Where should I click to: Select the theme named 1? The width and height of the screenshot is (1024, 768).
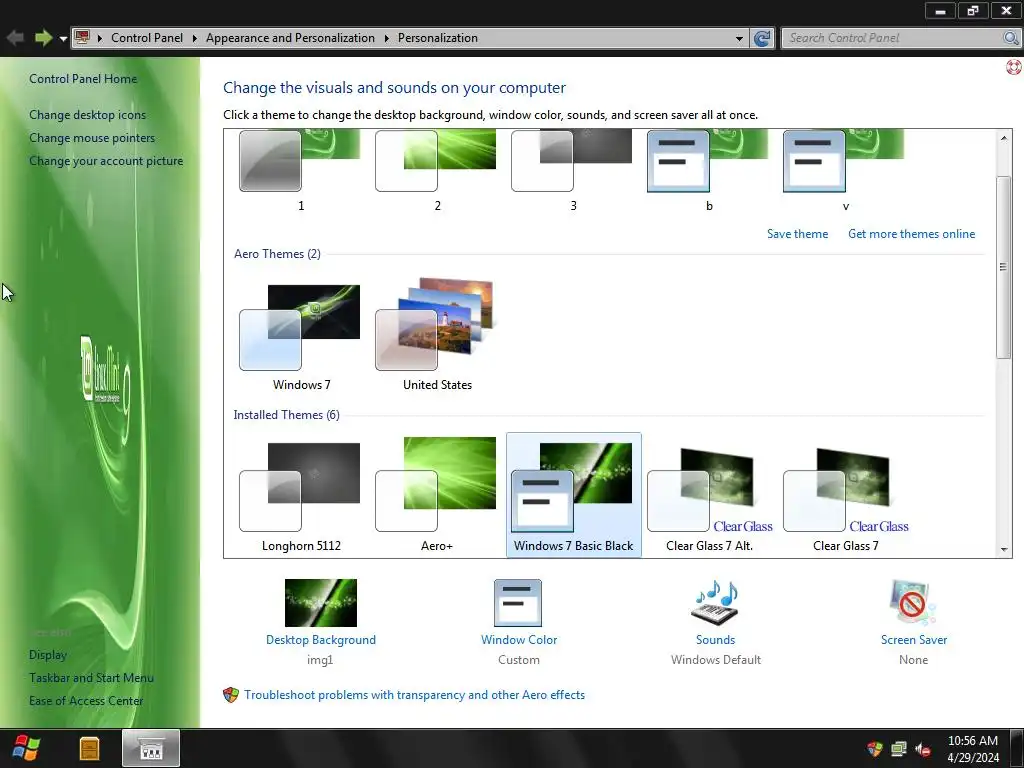pyautogui.click(x=300, y=170)
